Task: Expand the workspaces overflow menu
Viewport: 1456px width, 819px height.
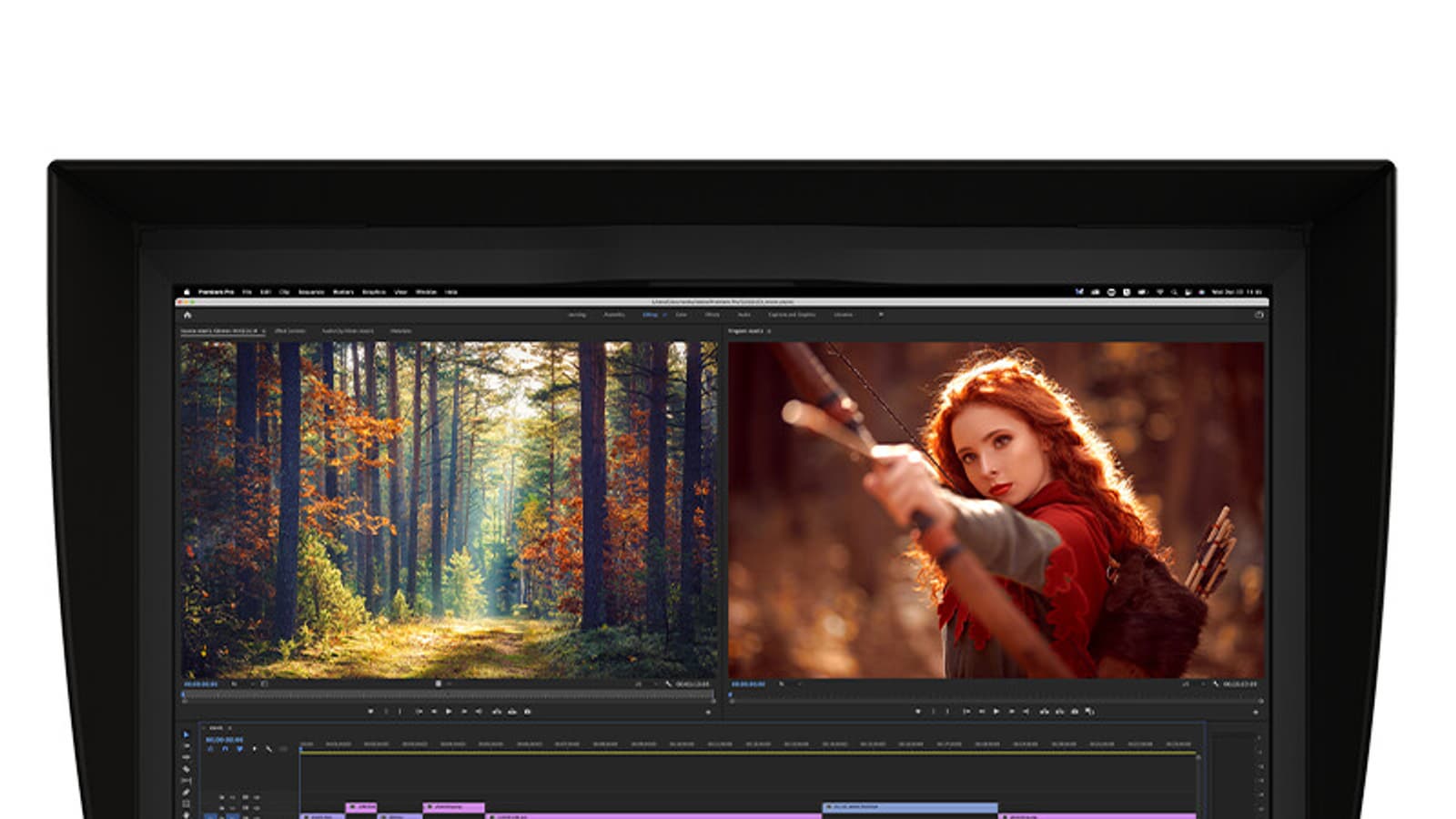Action: point(880,315)
